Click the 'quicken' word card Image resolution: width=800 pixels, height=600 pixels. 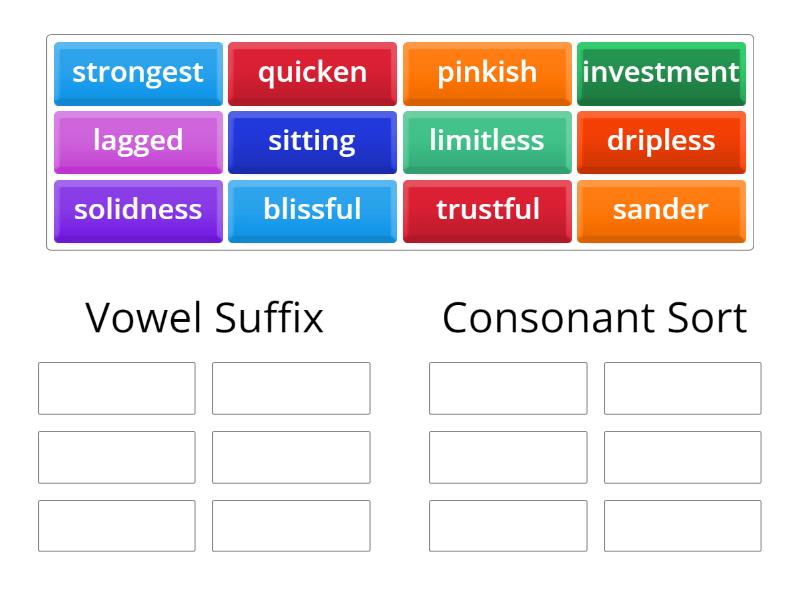coord(312,72)
